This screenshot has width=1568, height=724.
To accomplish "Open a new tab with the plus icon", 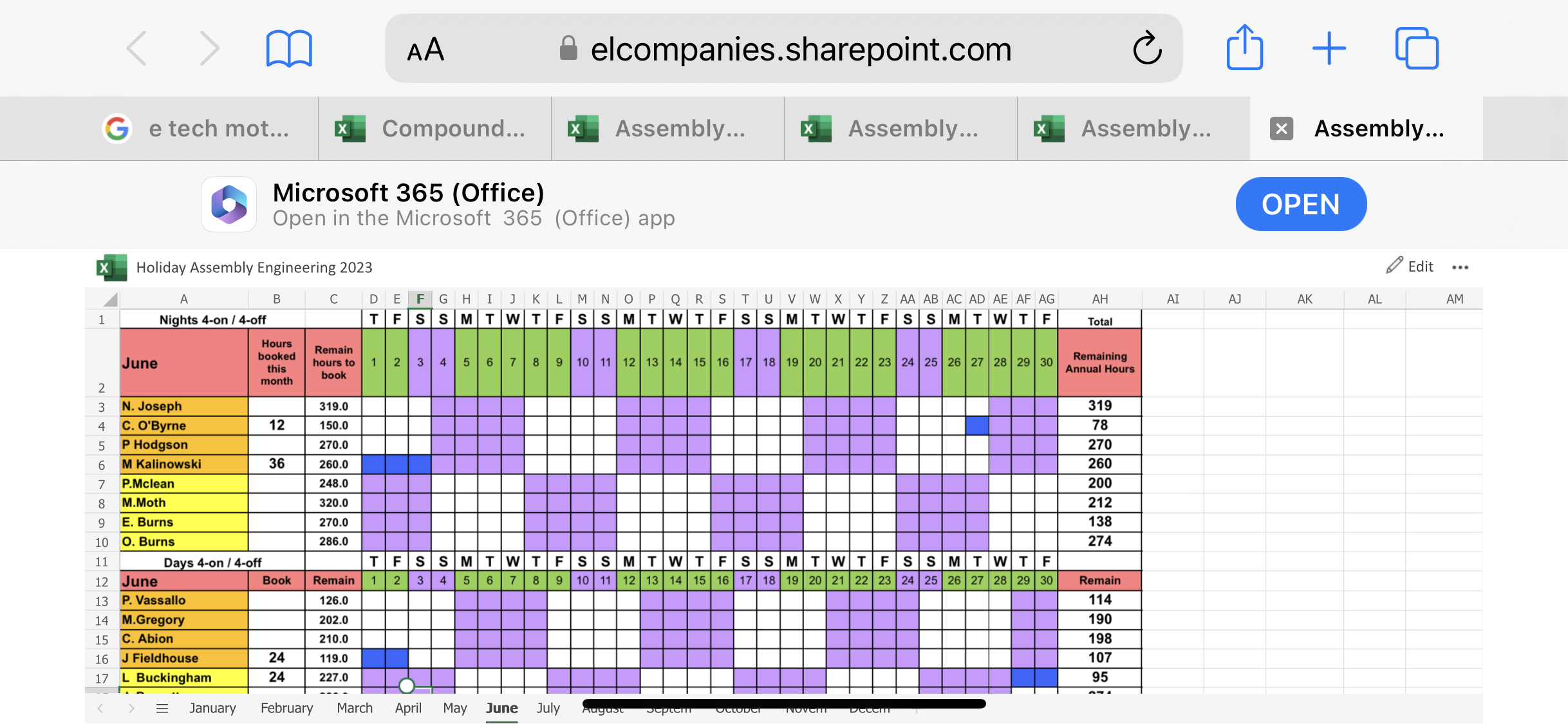I will [x=1329, y=49].
